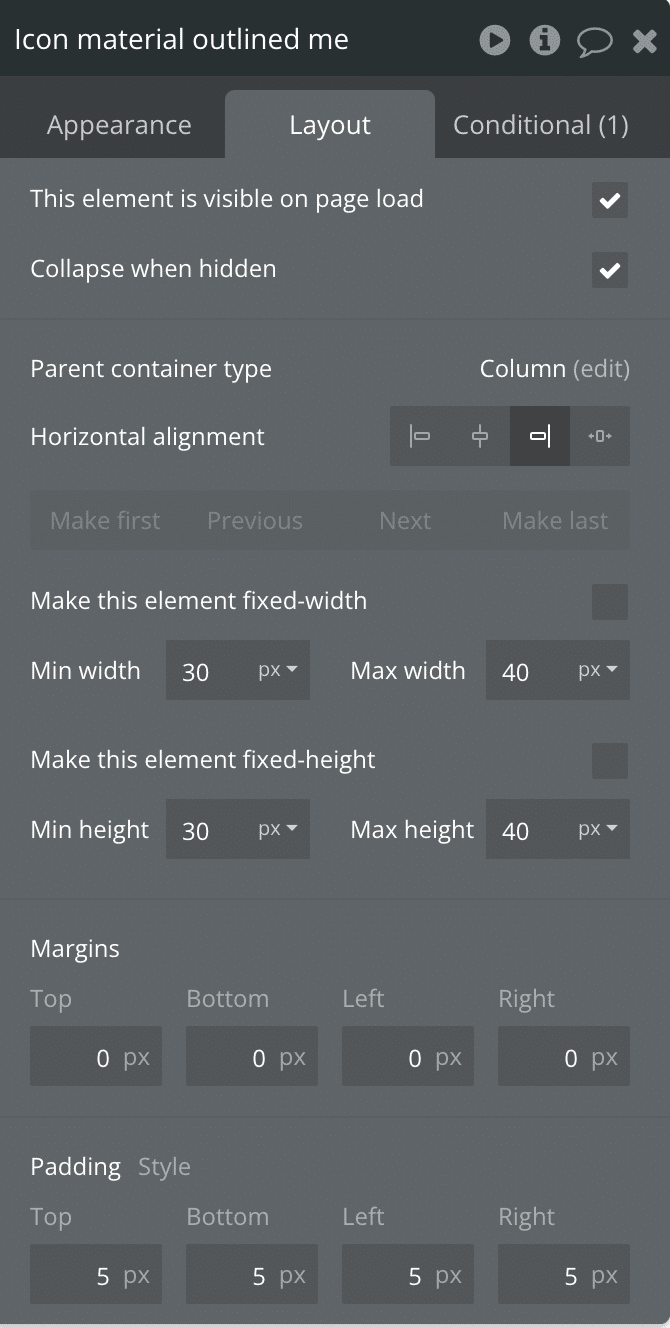Open the comment bubble icon
This screenshot has width=670, height=1328.
595,41
